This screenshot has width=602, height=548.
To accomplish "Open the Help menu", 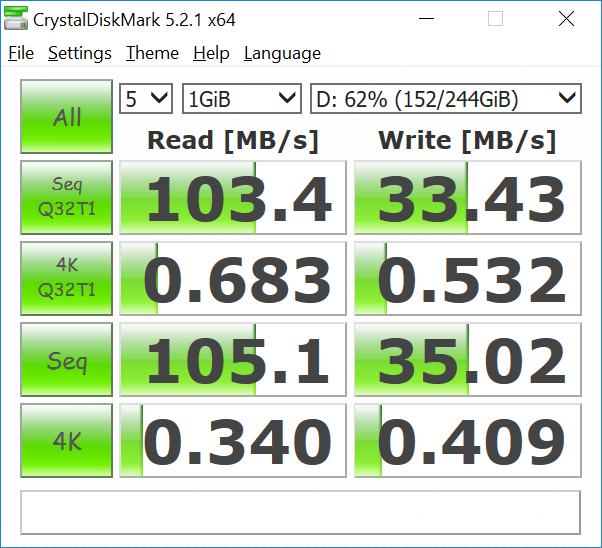I will [x=211, y=53].
